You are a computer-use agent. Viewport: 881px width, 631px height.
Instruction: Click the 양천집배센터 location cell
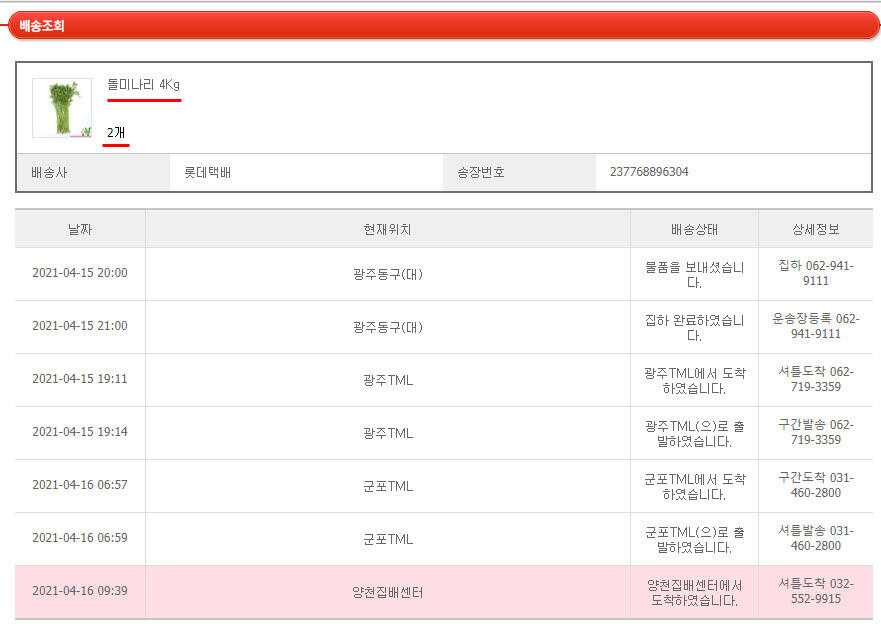(x=388, y=592)
